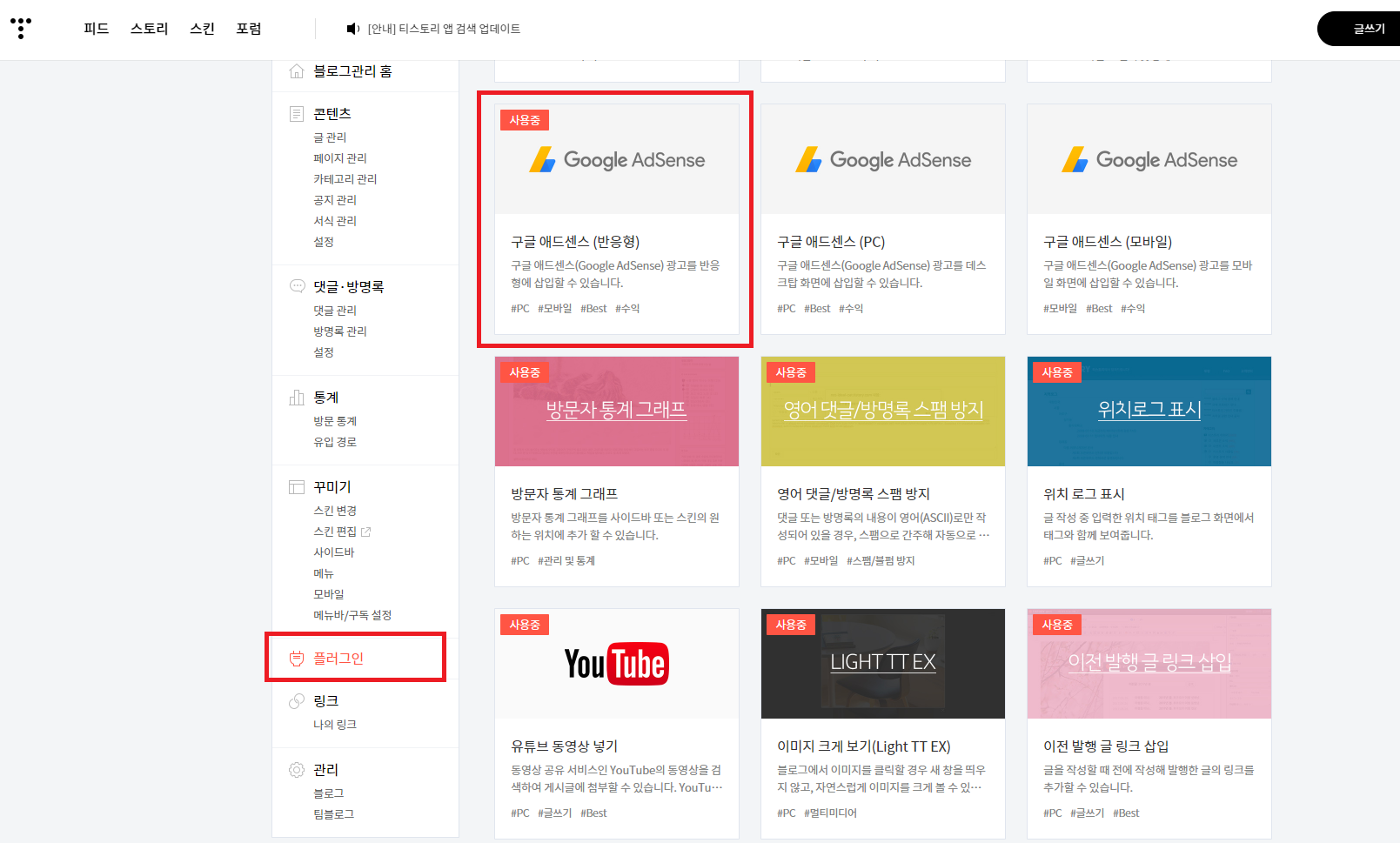Open 유입 경로 in sidebar
Viewport: 1400px width, 843px height.
[x=335, y=442]
